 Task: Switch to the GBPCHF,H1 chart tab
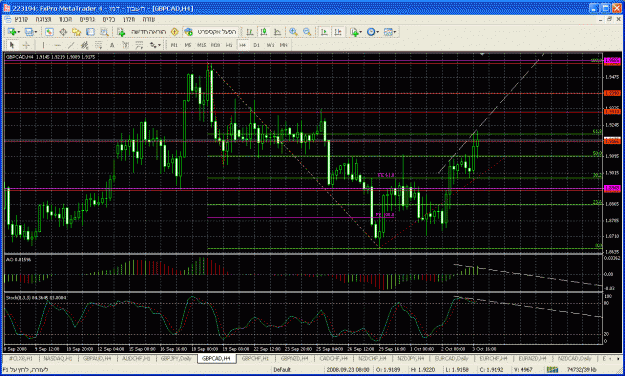(x=255, y=358)
